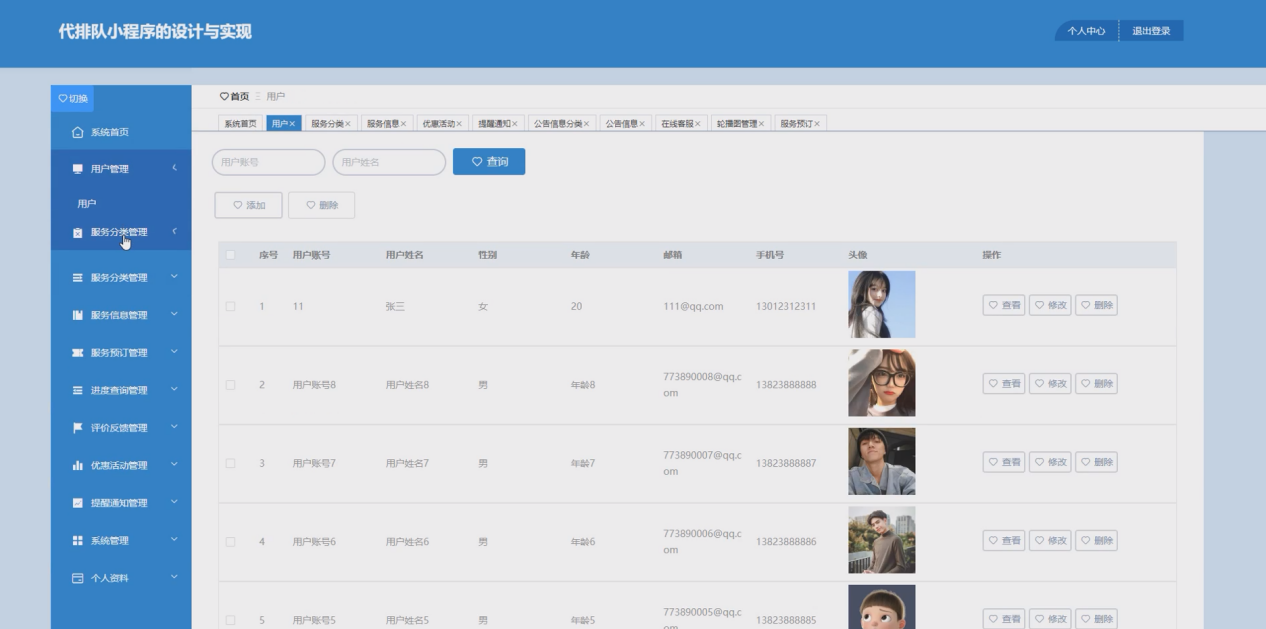Click the bar chart icon for 优惠活动管理
Image resolution: width=1266 pixels, height=629 pixels.
point(77,465)
